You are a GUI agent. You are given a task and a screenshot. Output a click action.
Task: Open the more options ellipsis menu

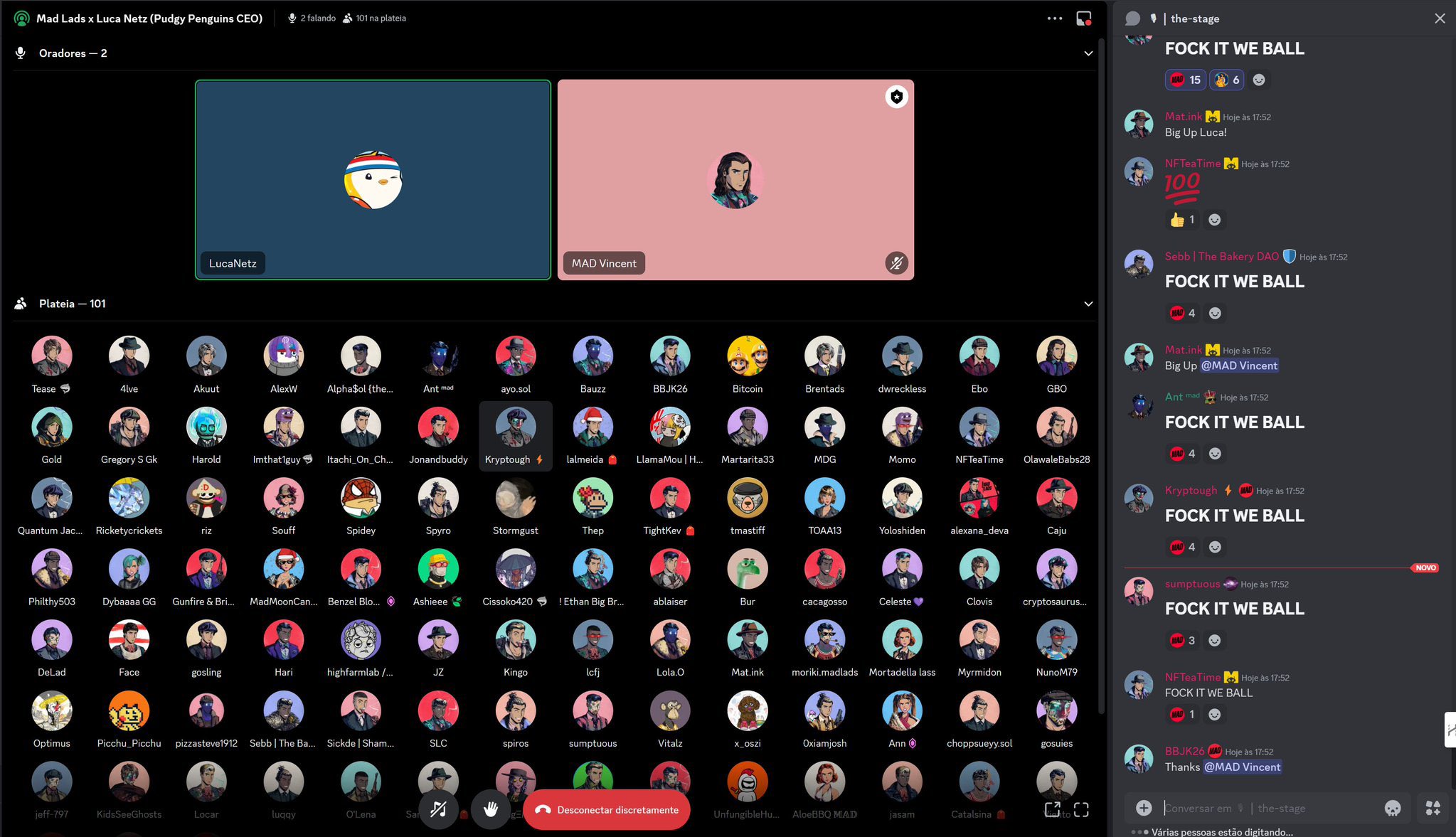(x=1055, y=18)
